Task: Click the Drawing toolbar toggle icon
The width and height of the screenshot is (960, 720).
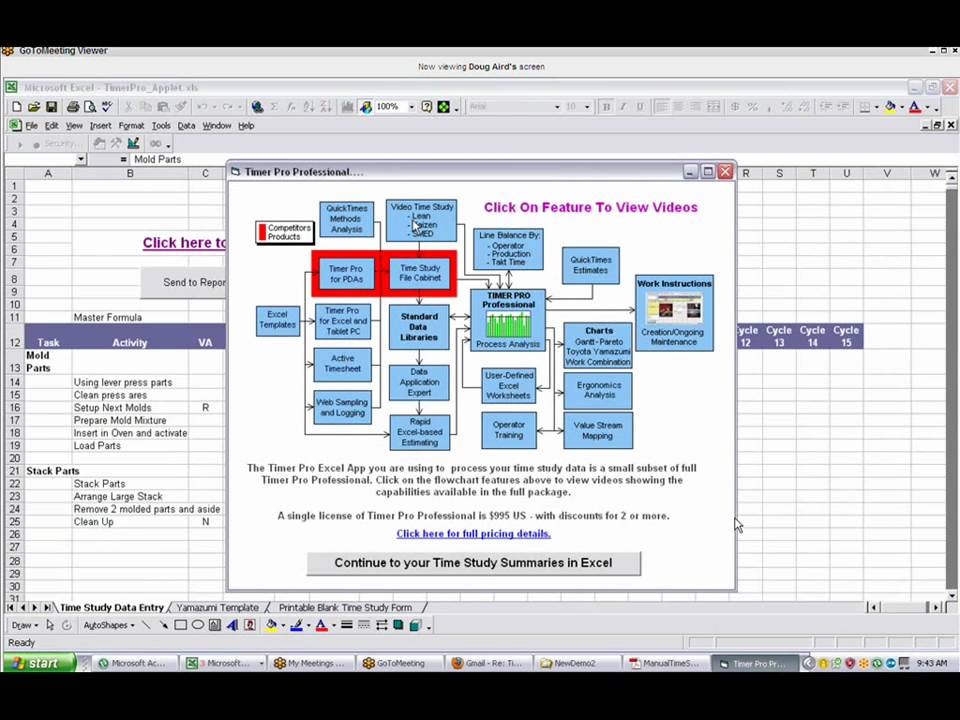Action: 366,107
